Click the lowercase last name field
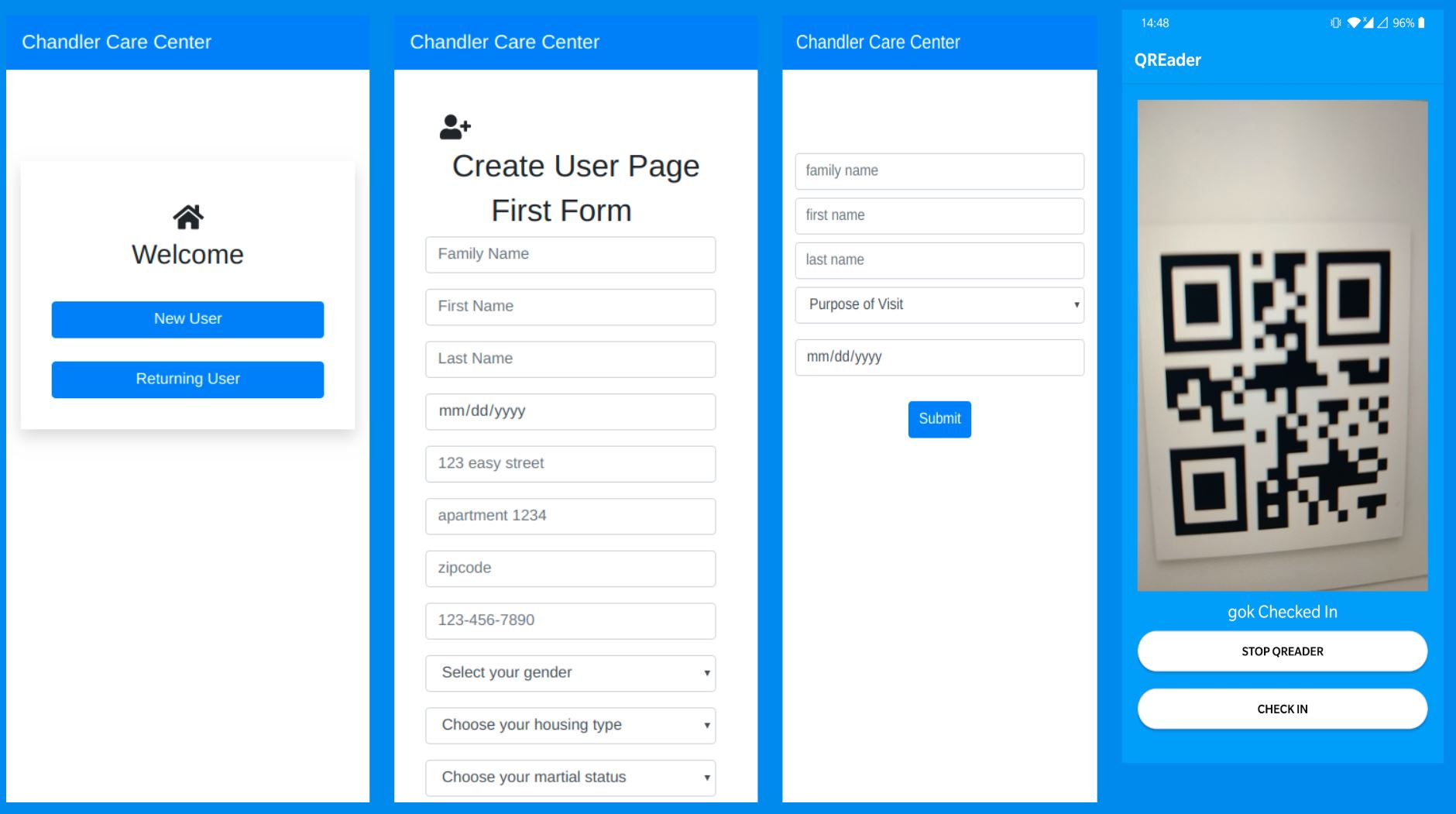Image resolution: width=1456 pixels, height=814 pixels. (x=939, y=260)
